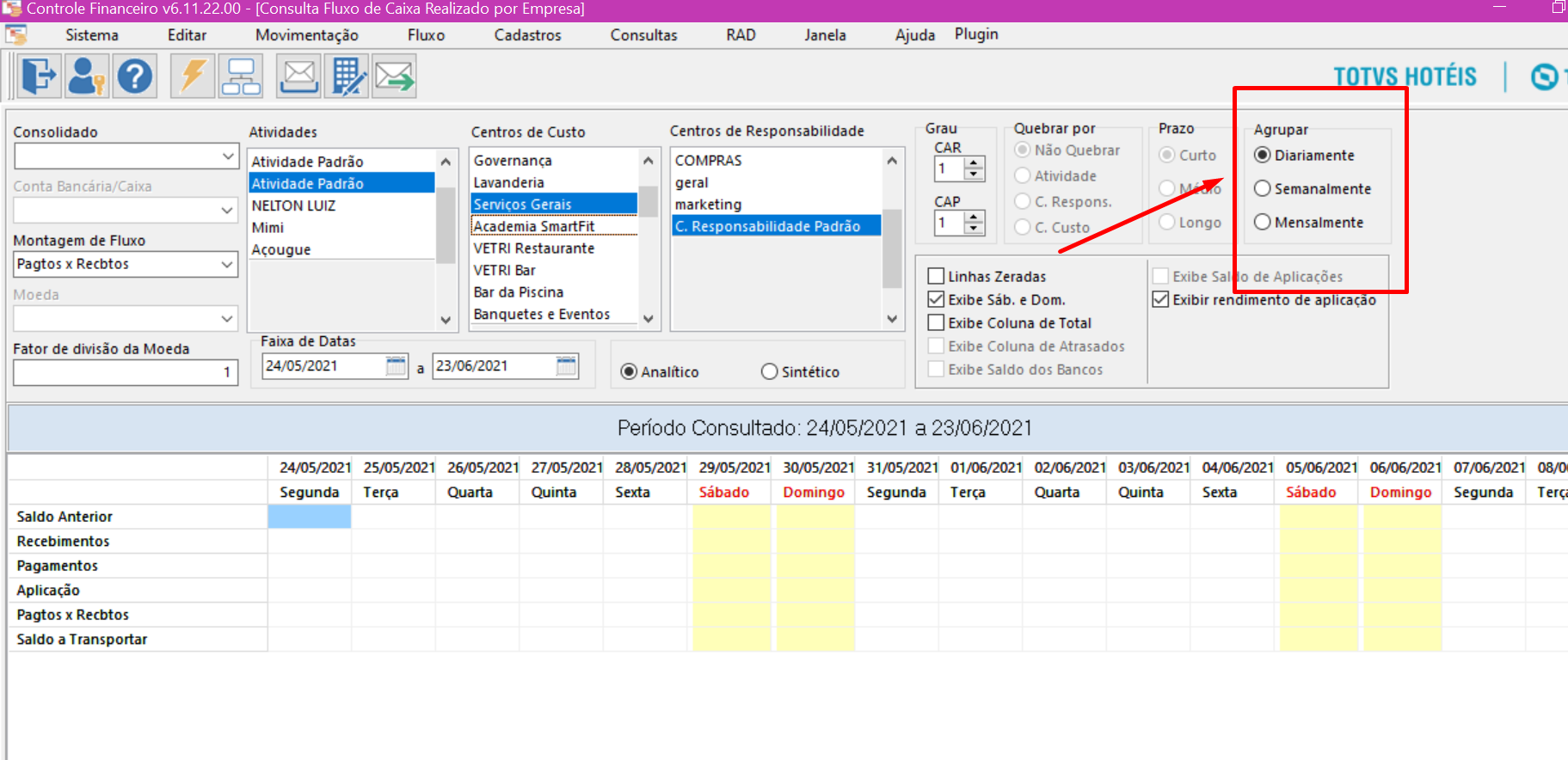Open the Janela menu

(825, 35)
